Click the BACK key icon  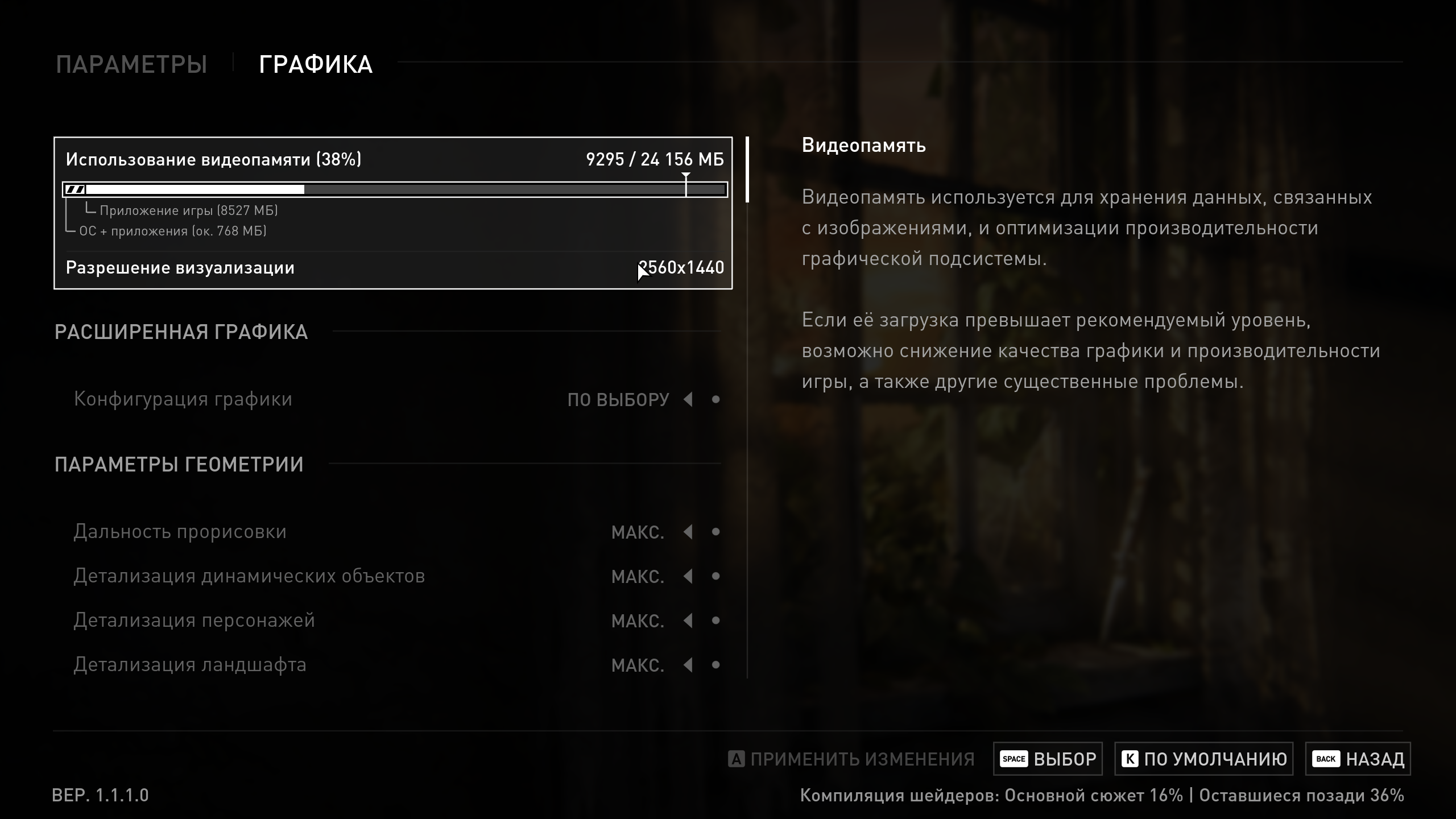pyautogui.click(x=1326, y=759)
